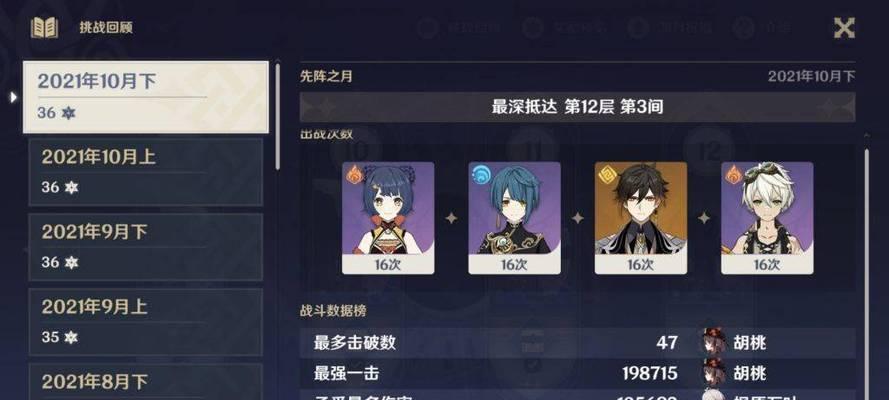
Task: Click Bennett's character portrait card
Action: coord(767,218)
